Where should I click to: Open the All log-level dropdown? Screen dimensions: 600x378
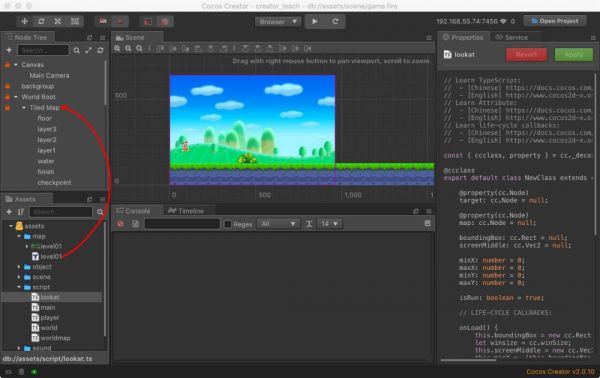coord(278,224)
